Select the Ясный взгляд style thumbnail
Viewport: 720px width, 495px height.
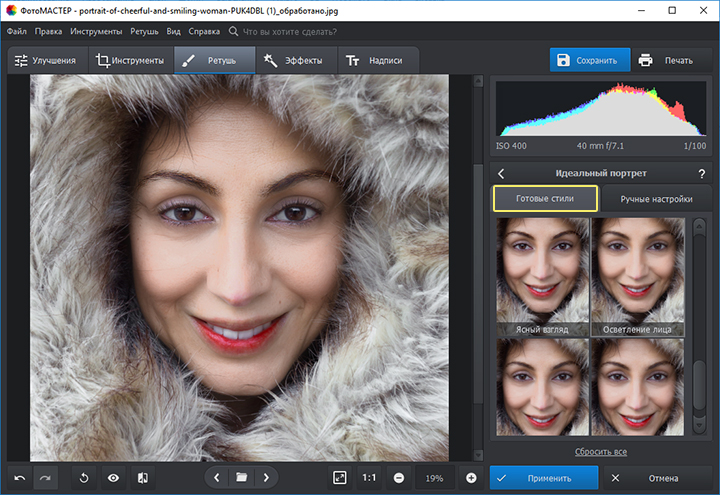tap(543, 276)
